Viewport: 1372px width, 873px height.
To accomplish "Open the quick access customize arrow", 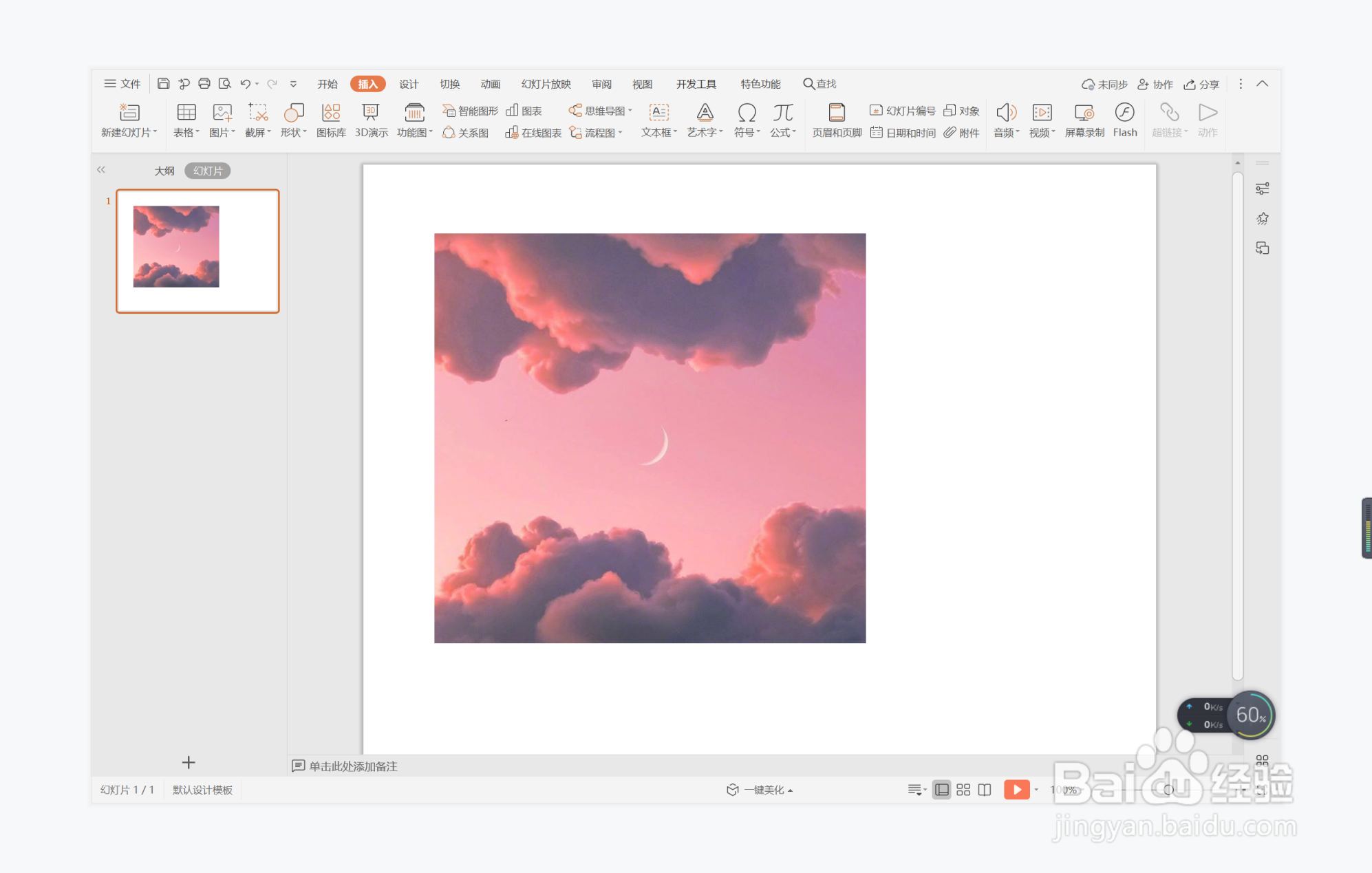I will [x=293, y=84].
